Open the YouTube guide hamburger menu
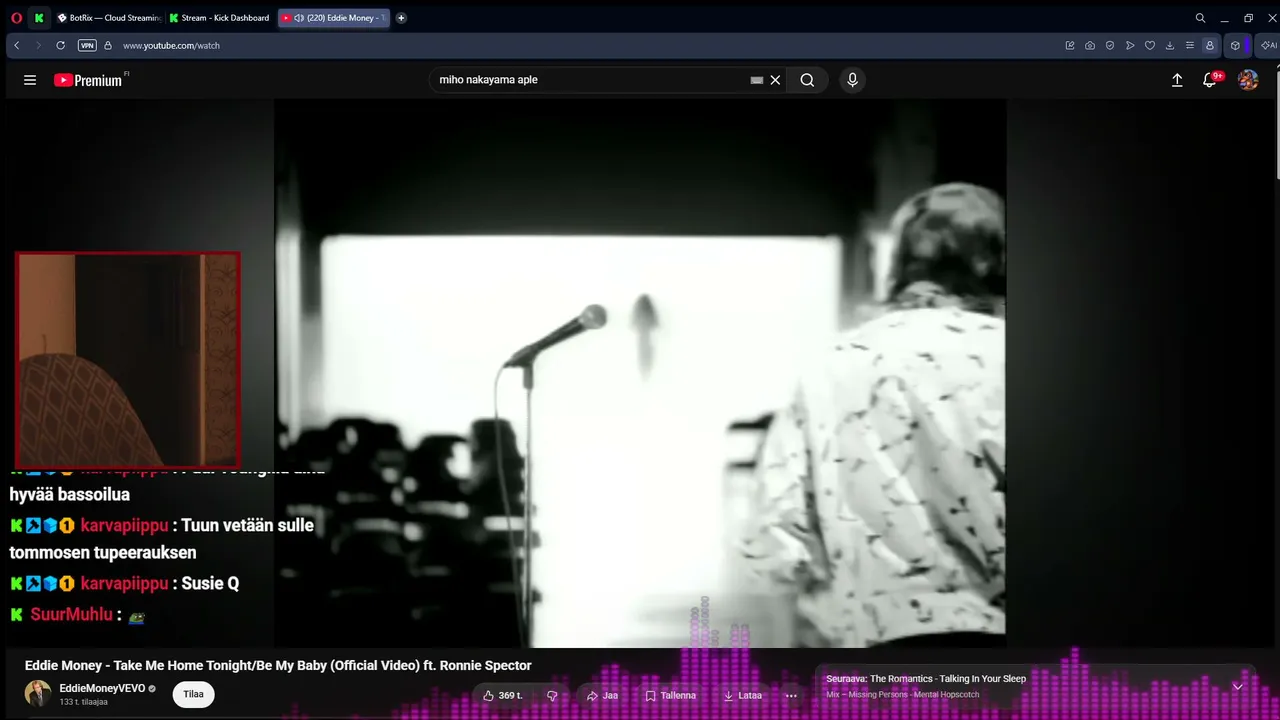The width and height of the screenshot is (1280, 720). click(x=30, y=80)
